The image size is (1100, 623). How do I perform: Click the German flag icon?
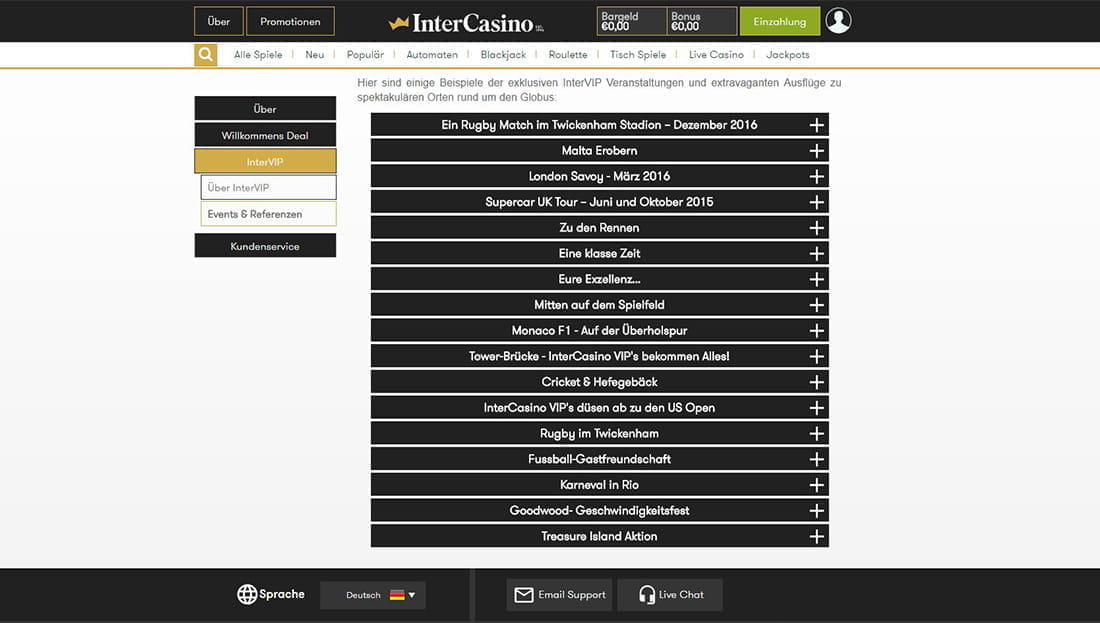[x=397, y=595]
